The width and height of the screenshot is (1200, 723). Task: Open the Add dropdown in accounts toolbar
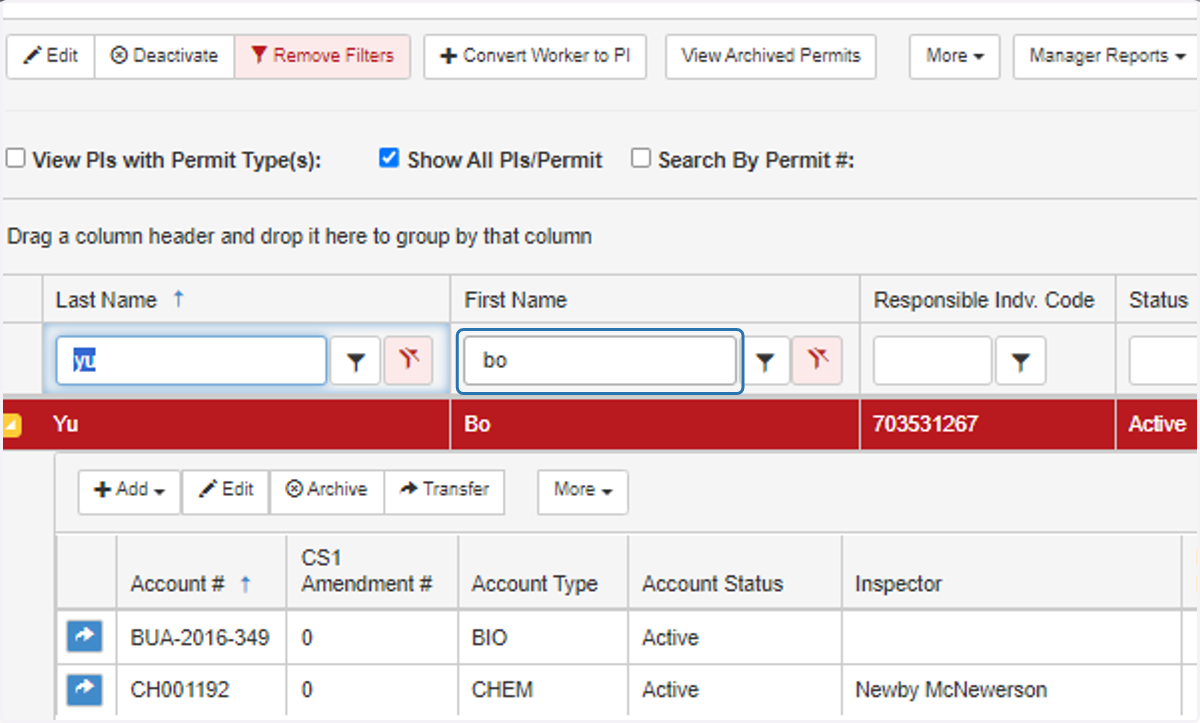(130, 490)
